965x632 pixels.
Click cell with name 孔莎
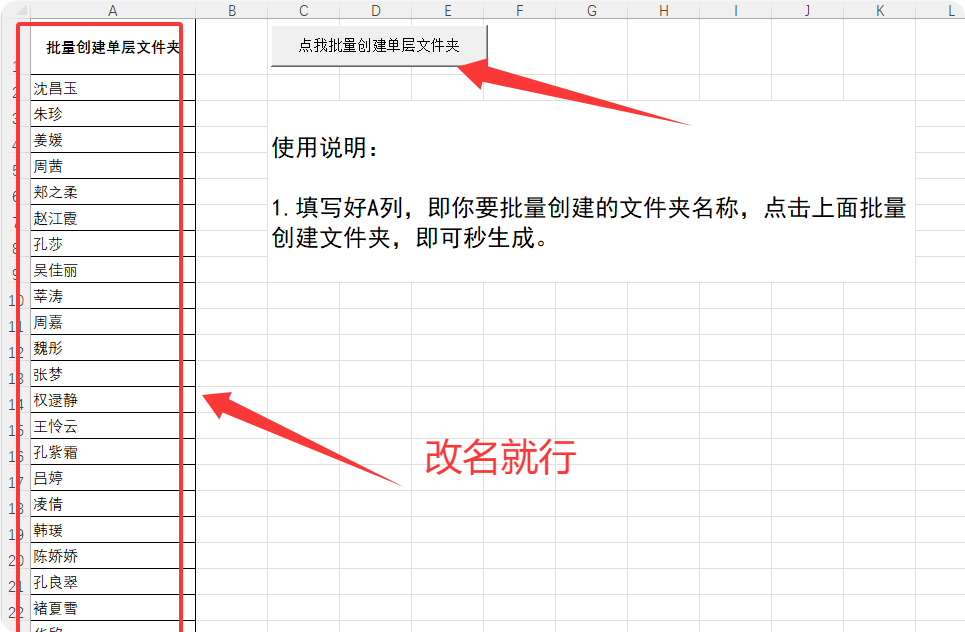[x=113, y=244]
